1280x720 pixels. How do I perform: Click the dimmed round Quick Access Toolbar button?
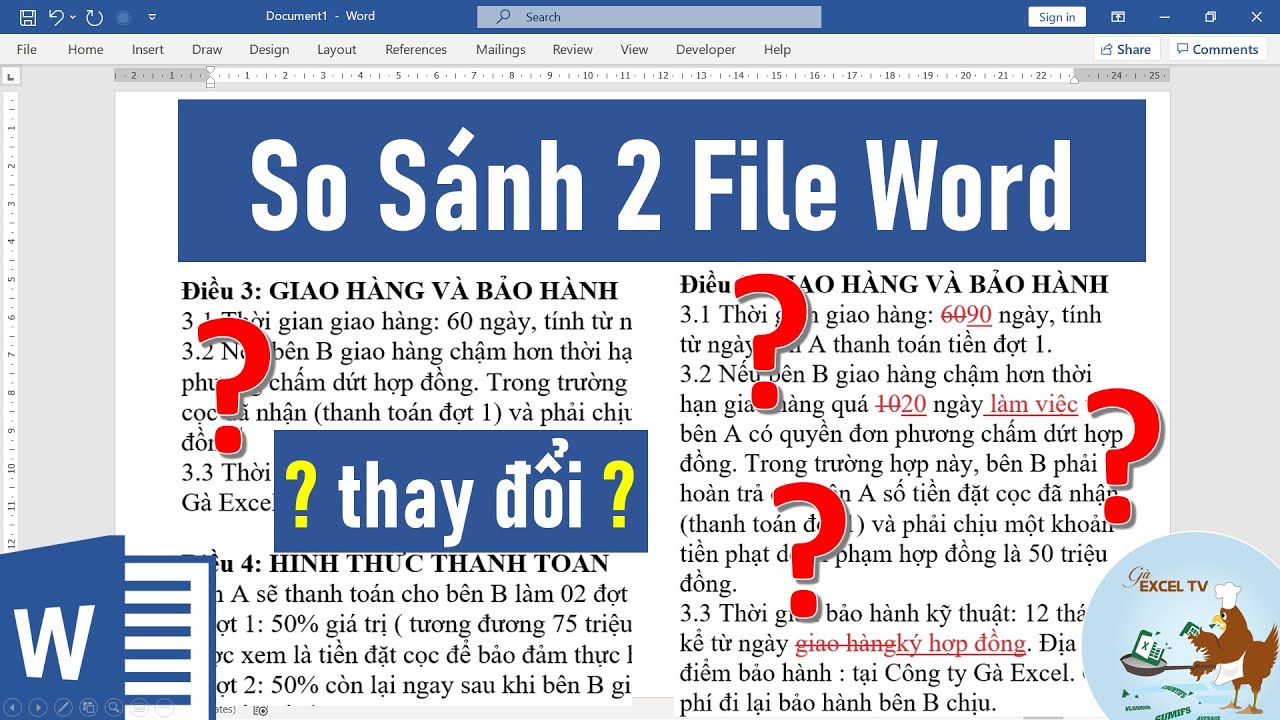[123, 17]
